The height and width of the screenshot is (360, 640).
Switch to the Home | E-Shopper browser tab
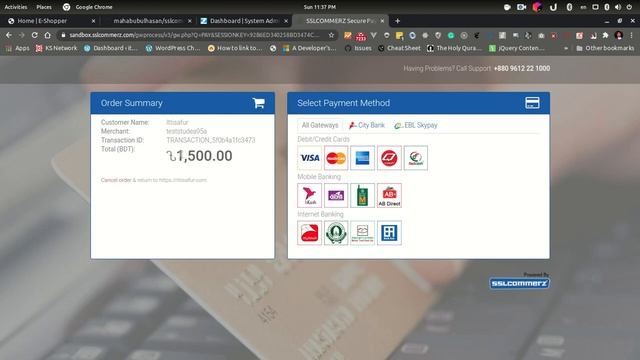pos(51,21)
